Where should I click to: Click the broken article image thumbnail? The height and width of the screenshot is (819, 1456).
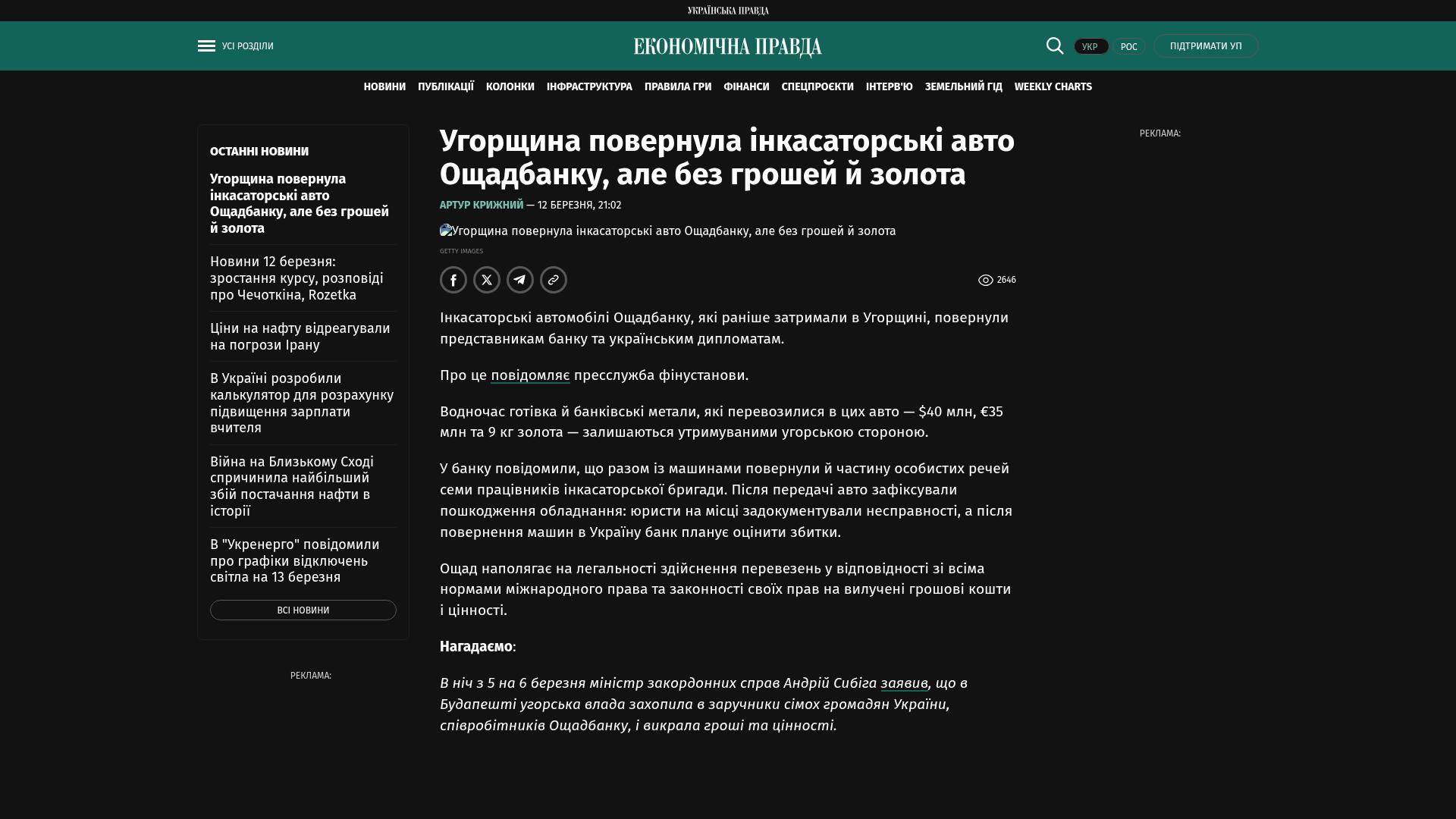tap(446, 231)
